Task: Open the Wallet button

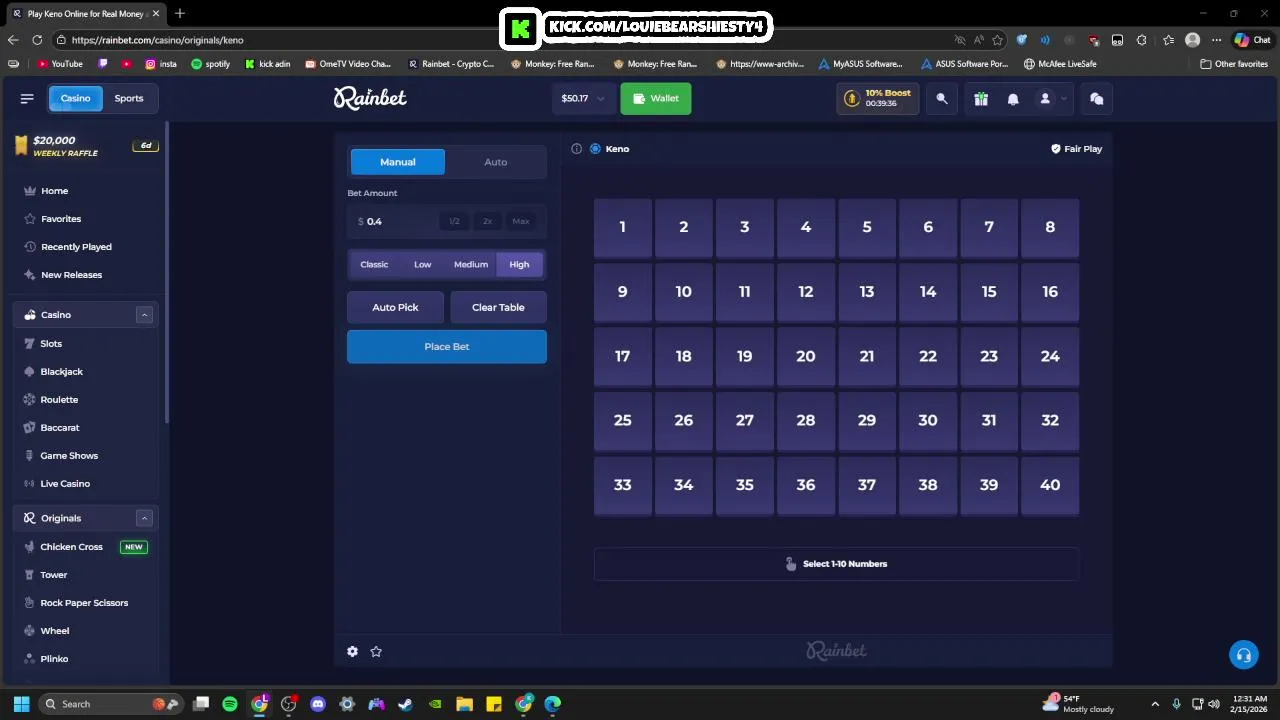Action: tap(656, 99)
